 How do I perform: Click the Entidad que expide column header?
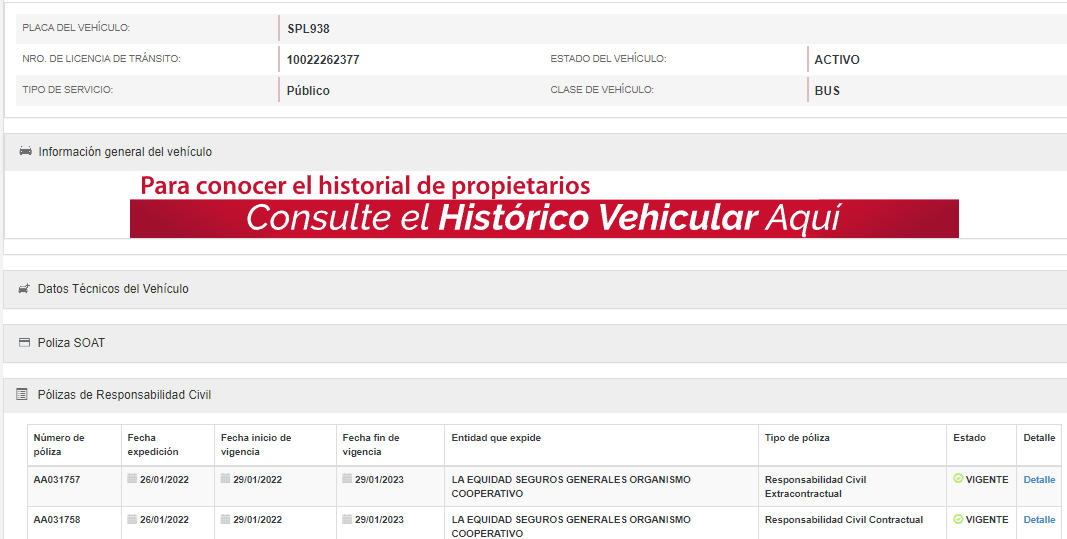495,438
